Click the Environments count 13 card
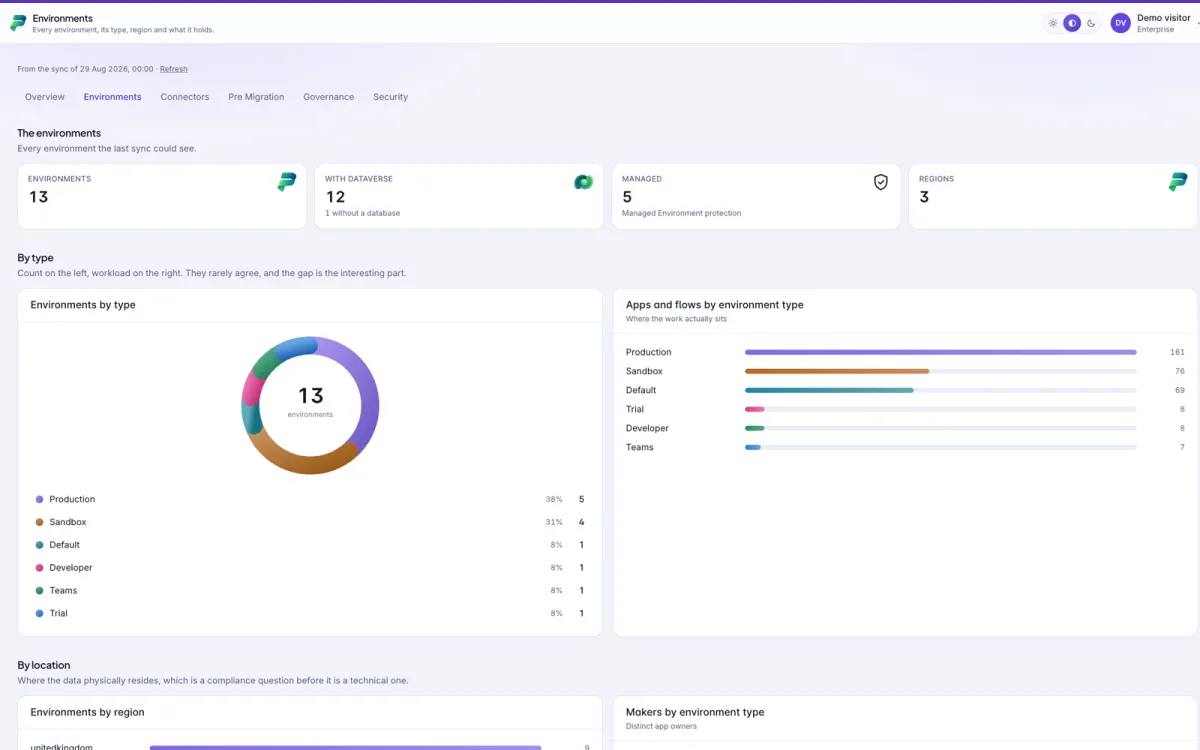Image resolution: width=1200 pixels, height=750 pixels. (x=162, y=197)
